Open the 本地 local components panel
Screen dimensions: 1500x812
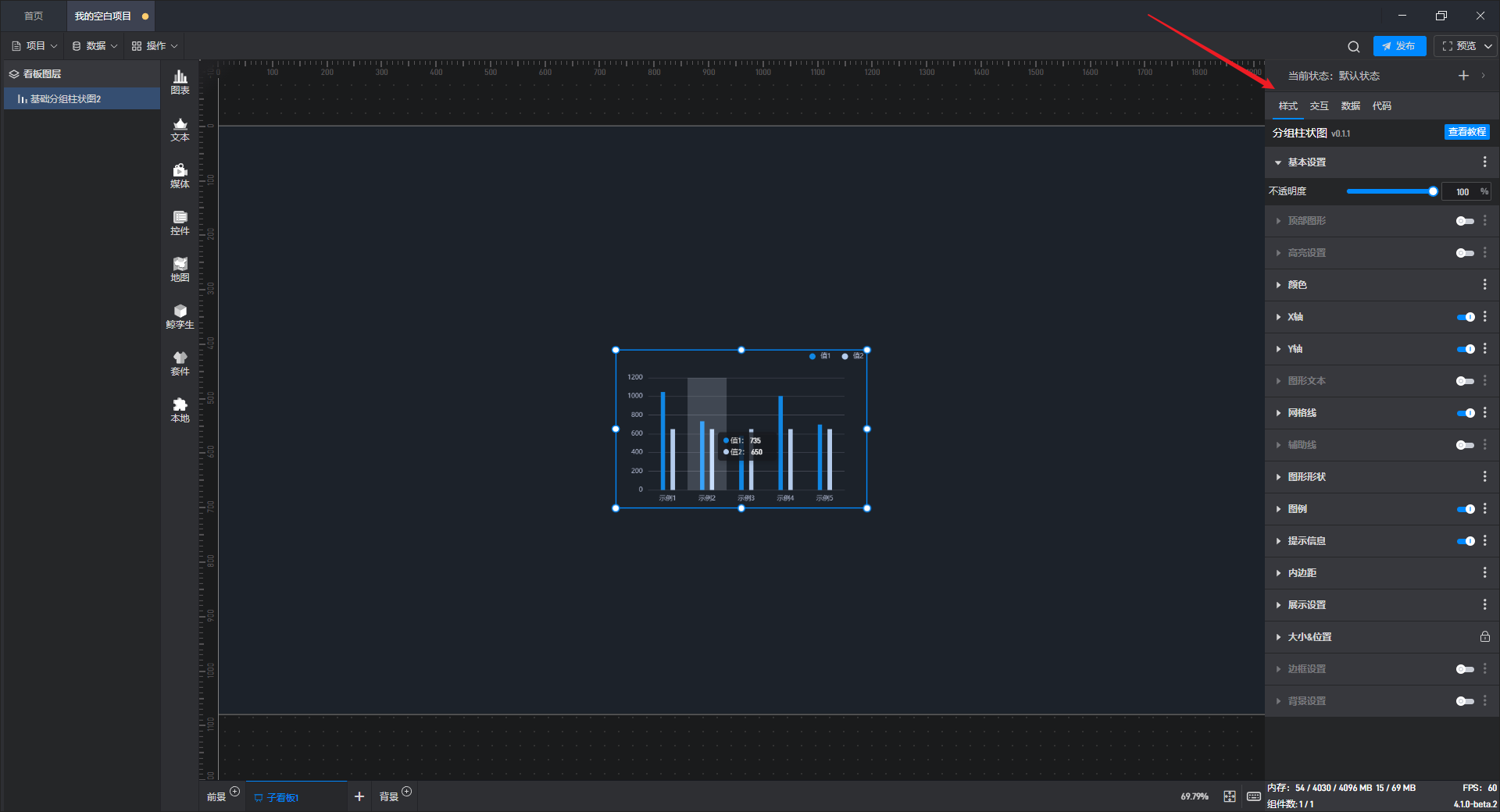coord(180,410)
